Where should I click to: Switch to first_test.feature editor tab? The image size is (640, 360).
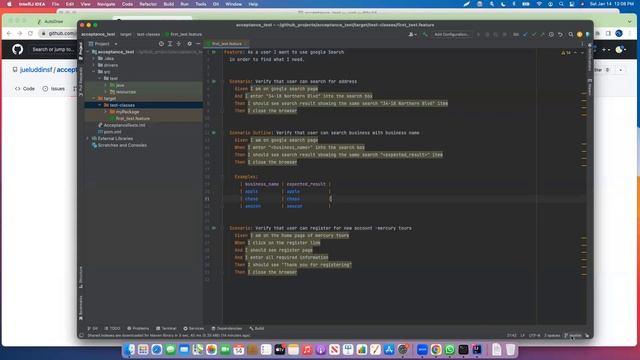(227, 44)
